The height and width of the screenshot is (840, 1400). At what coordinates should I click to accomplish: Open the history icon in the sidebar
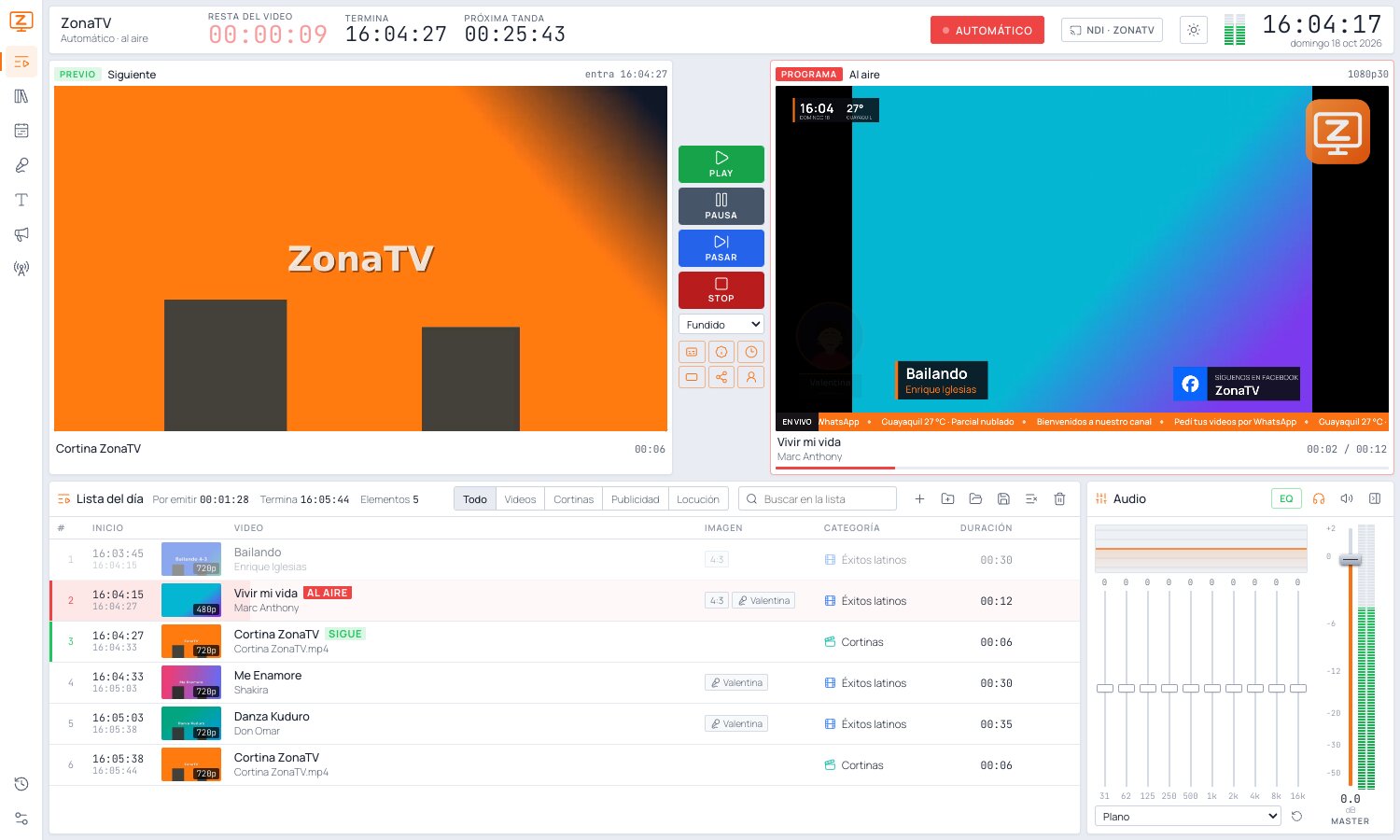pos(21,784)
